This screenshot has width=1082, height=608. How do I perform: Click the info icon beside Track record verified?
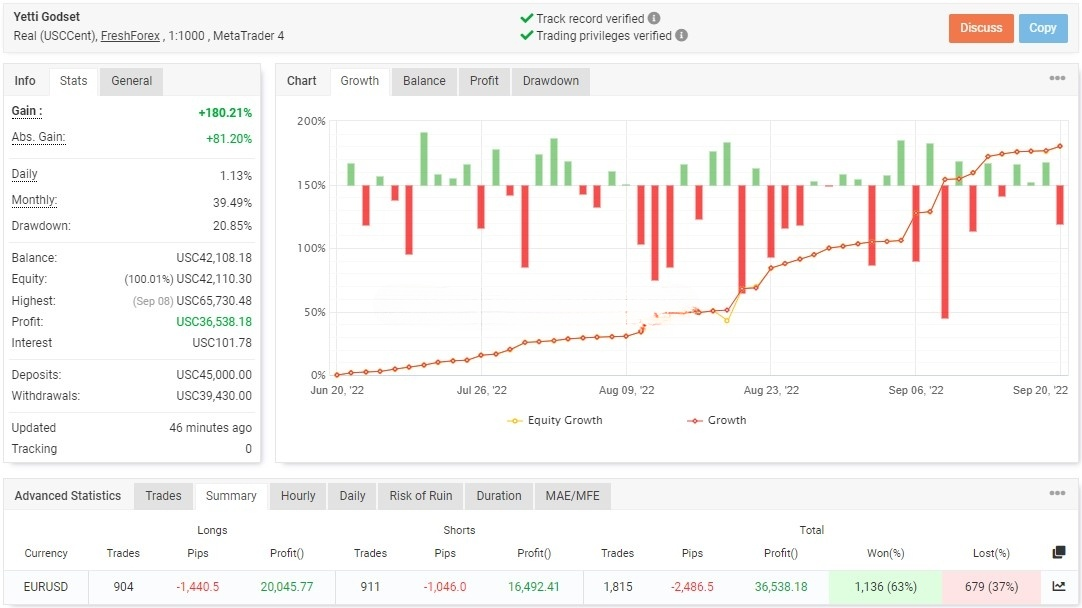654,18
